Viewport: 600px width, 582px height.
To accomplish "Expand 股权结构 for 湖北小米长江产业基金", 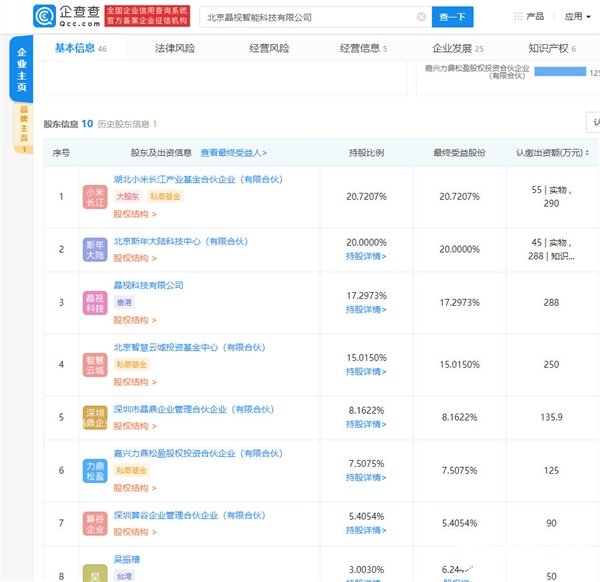I will tap(135, 214).
